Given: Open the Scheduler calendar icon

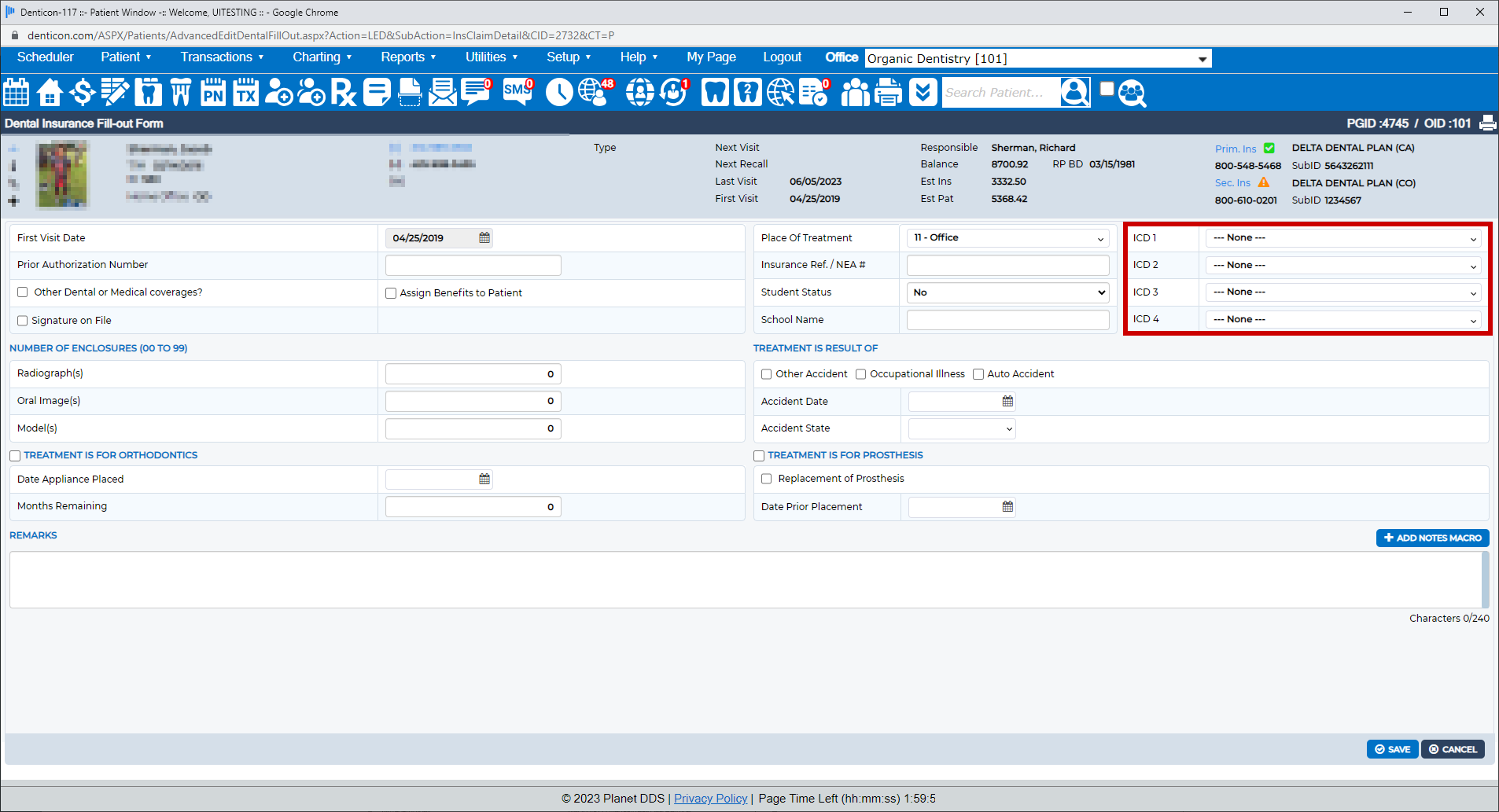Looking at the screenshot, I should pyautogui.click(x=16, y=92).
